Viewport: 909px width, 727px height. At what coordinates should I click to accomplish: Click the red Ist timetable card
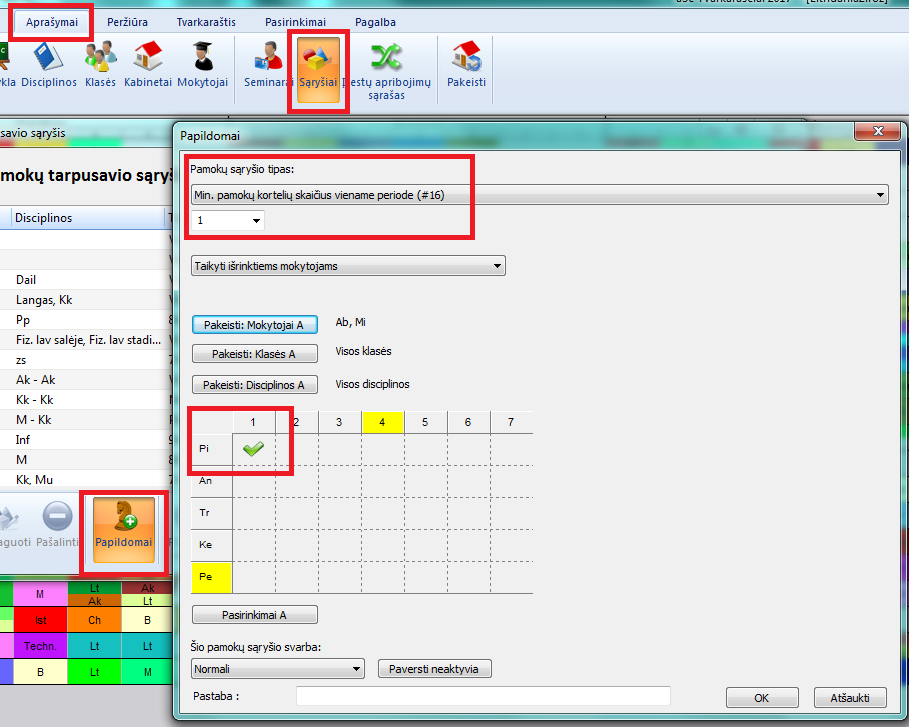coord(40,620)
